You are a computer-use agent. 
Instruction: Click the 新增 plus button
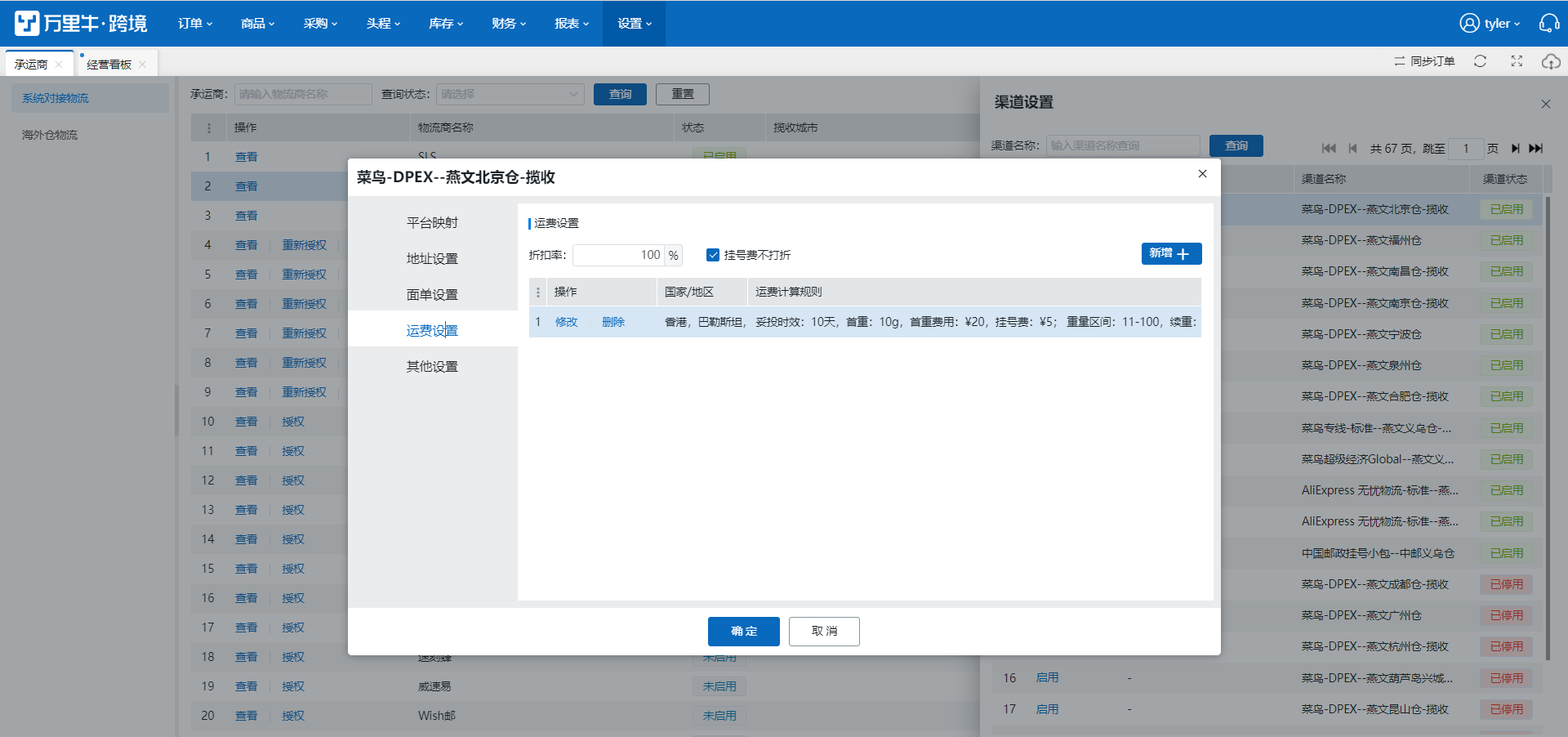pyautogui.click(x=1171, y=253)
